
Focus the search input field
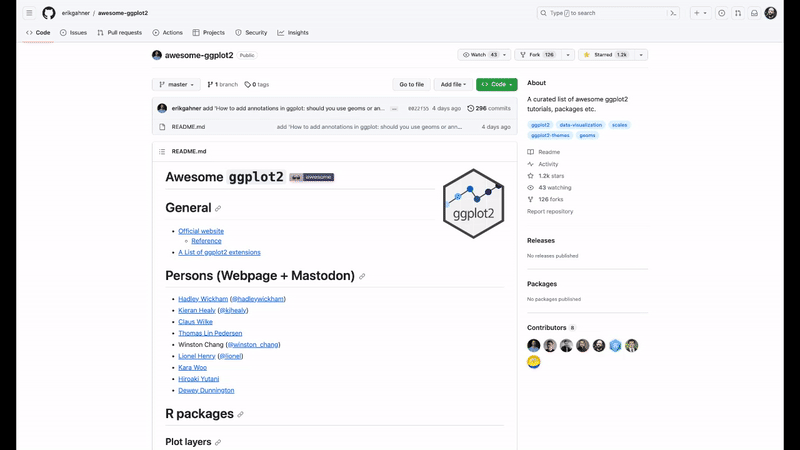tap(608, 13)
